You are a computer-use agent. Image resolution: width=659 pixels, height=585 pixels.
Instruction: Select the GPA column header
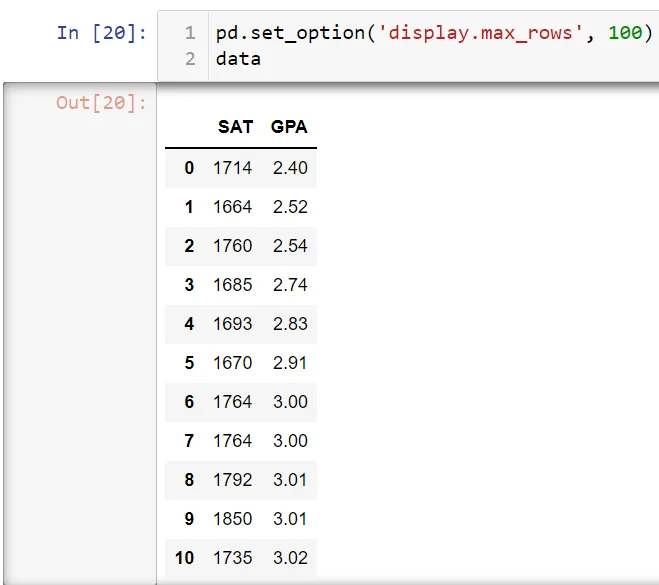(289, 128)
